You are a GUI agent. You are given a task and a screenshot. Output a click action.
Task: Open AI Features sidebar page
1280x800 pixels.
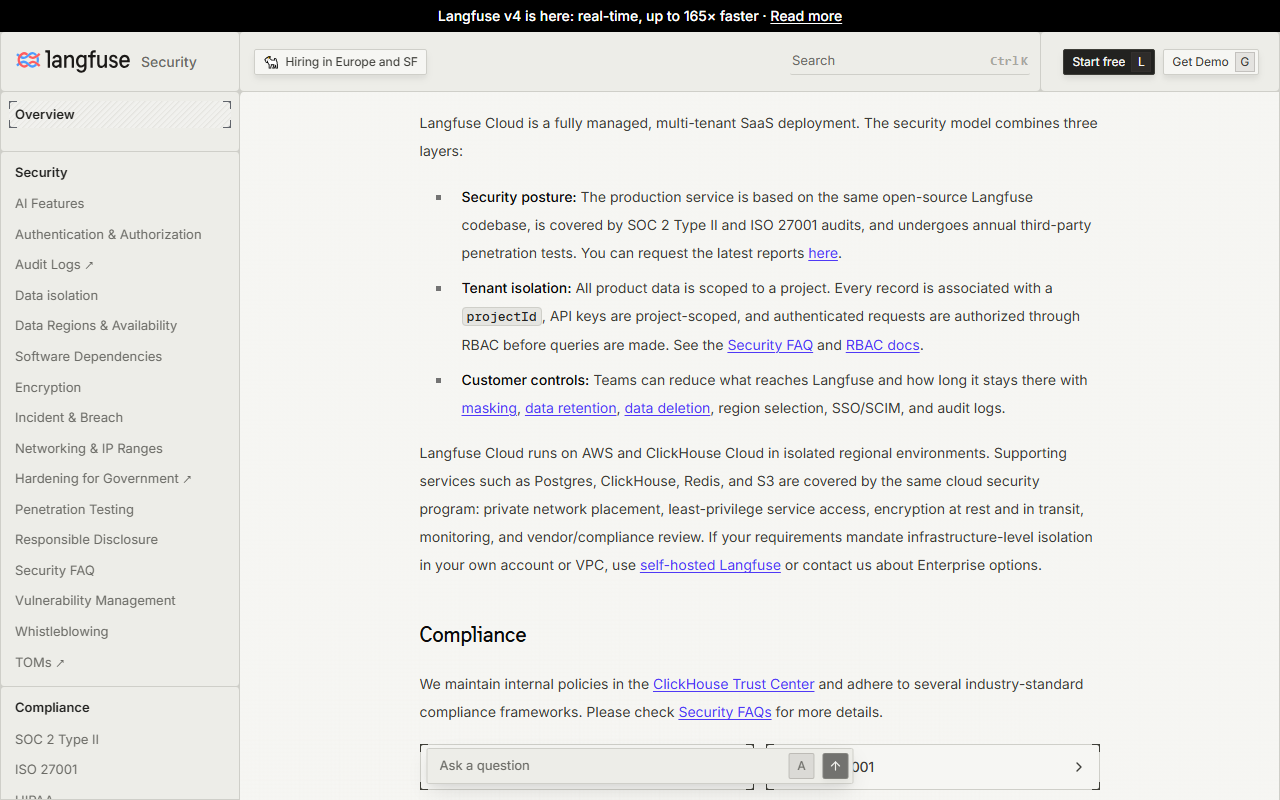click(50, 204)
